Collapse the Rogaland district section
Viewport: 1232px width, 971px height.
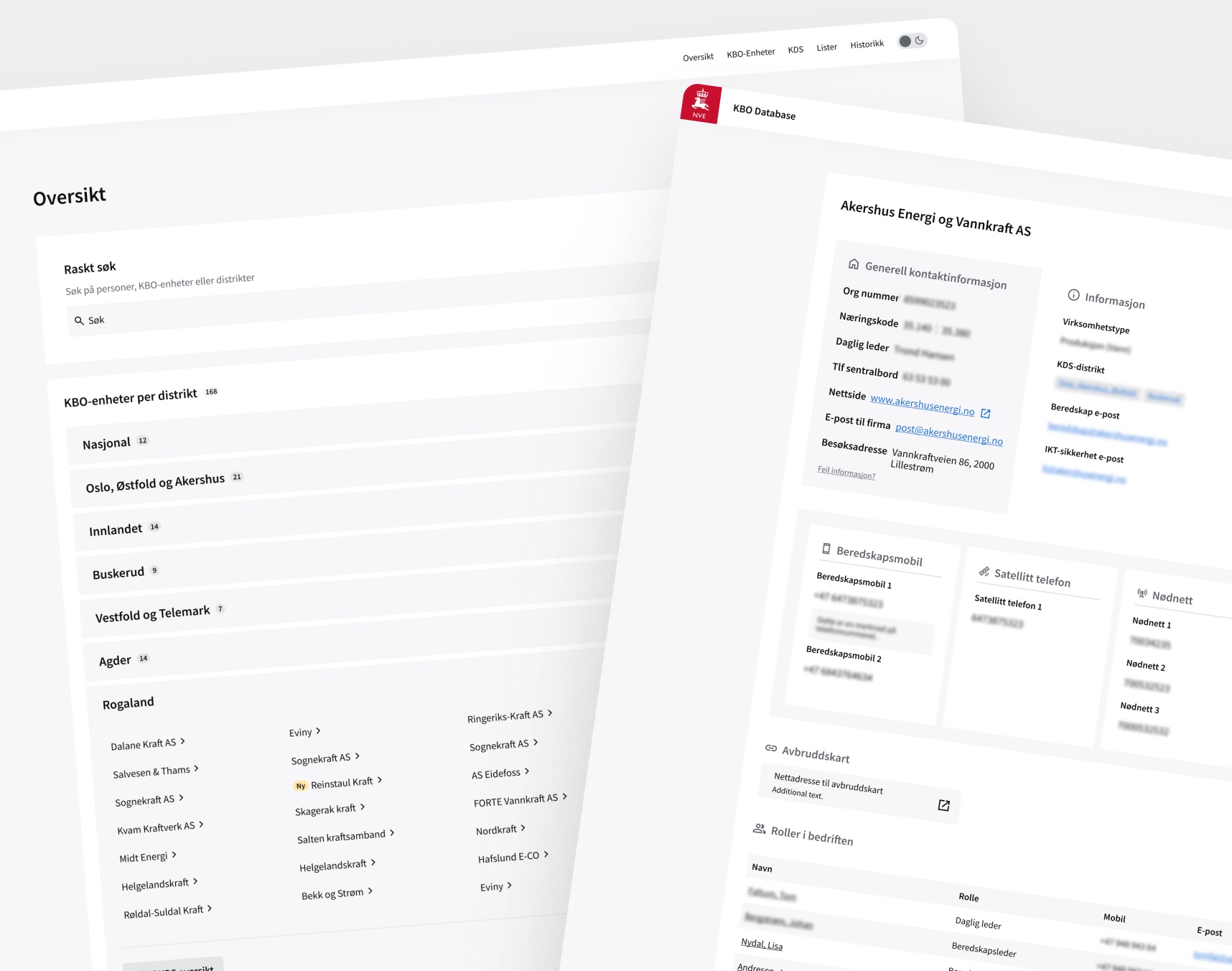click(129, 703)
